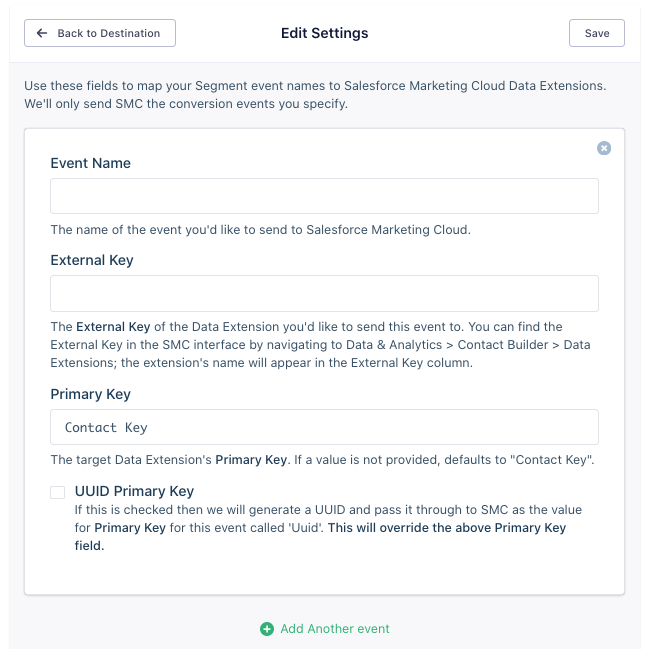The width and height of the screenshot is (652, 649).
Task: Click the UUID Primary Key label text
Action: pos(134,491)
